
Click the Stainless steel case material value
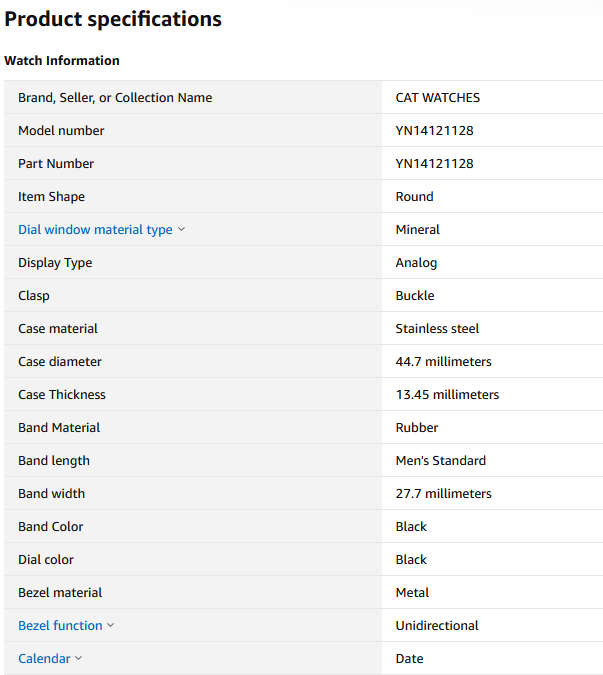pos(437,328)
